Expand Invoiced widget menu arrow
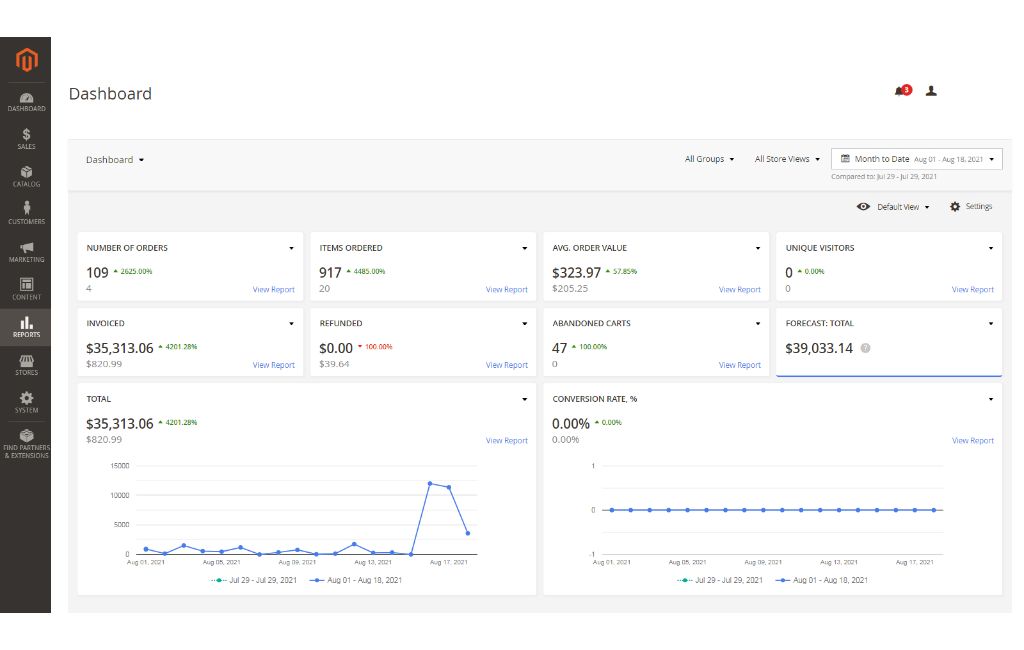Viewport: 1024px width, 650px height. (291, 323)
